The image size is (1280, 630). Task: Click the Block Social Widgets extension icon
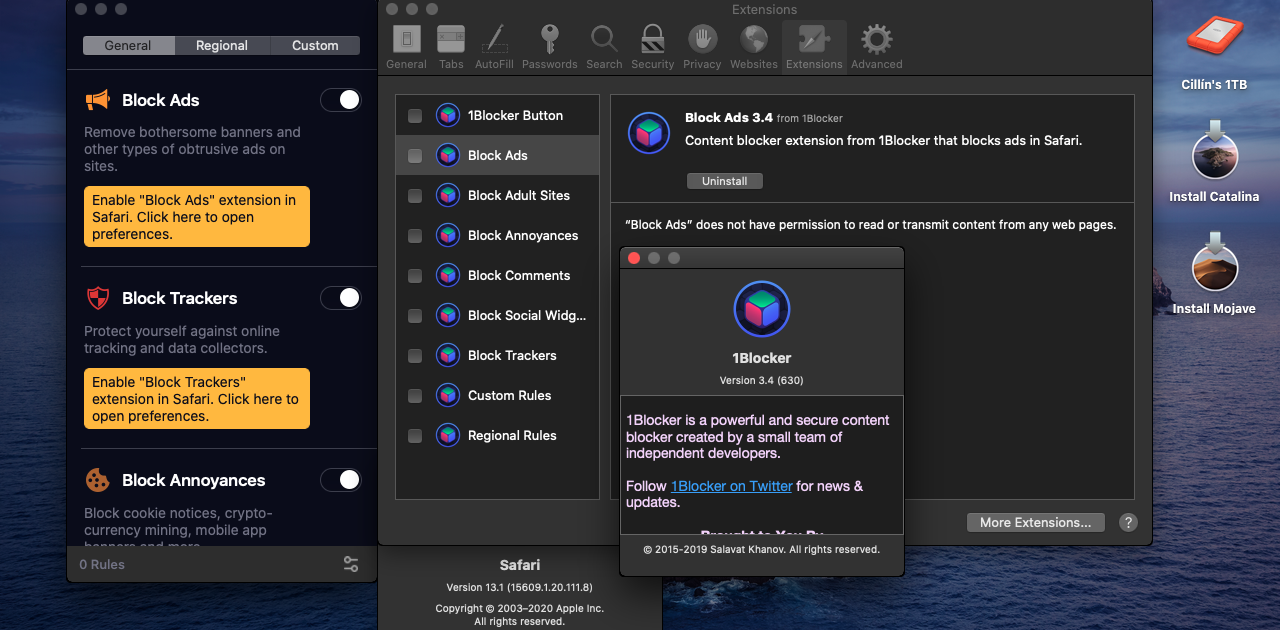448,315
